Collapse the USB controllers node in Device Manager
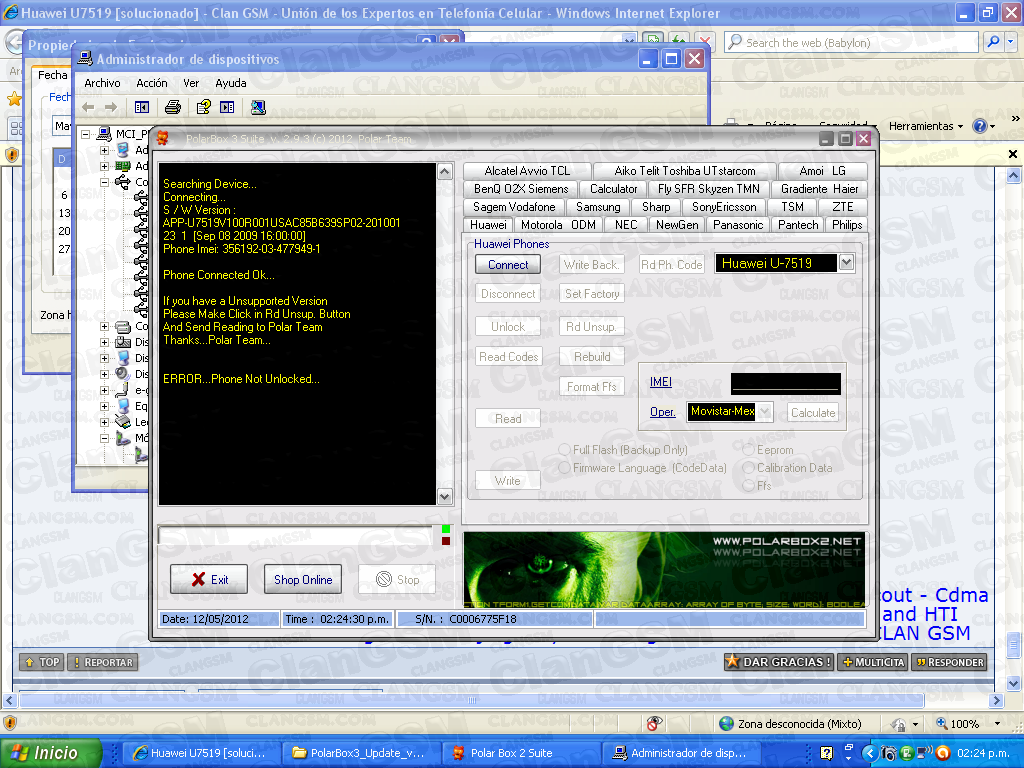 pos(104,182)
